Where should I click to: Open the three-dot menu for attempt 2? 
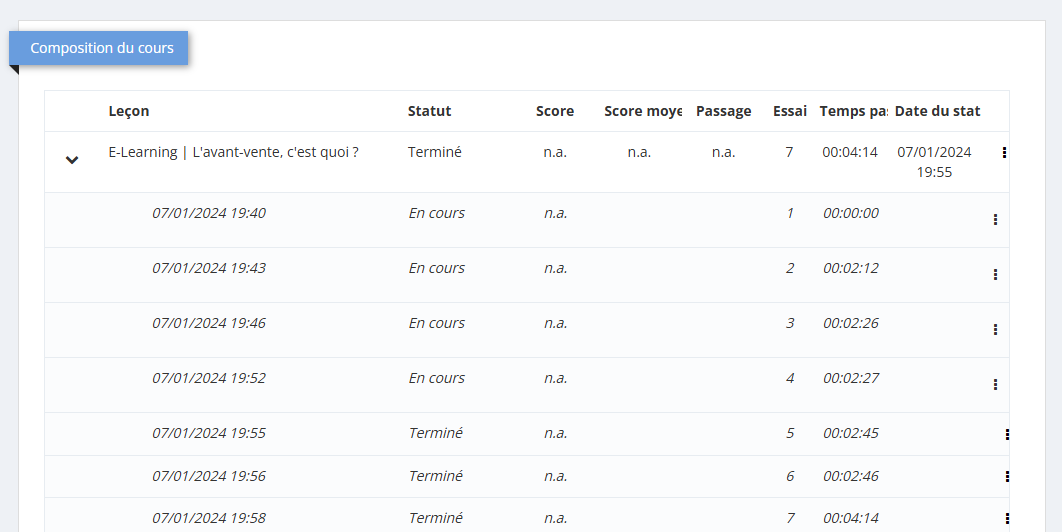pos(995,275)
